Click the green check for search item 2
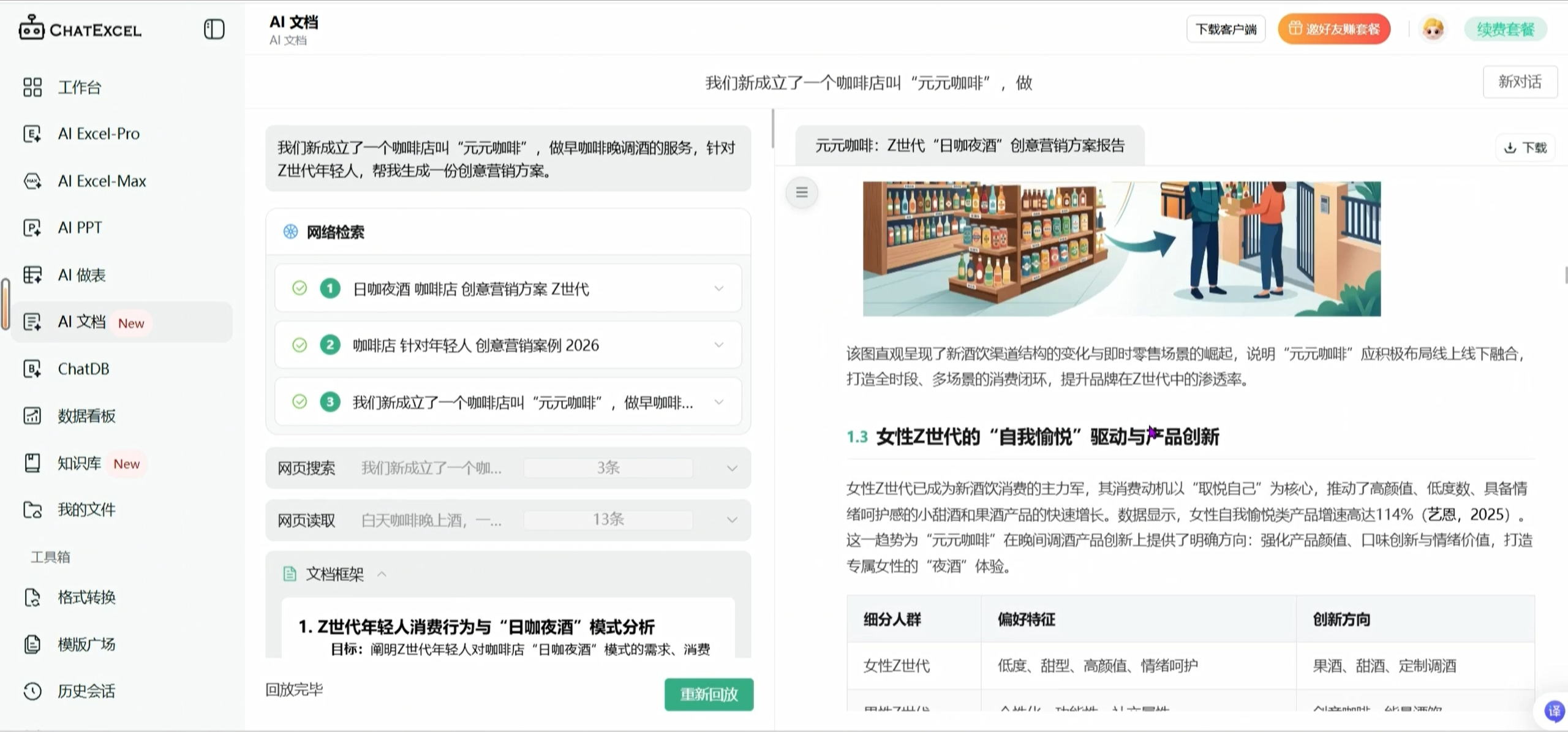The height and width of the screenshot is (732, 1568). pos(300,345)
